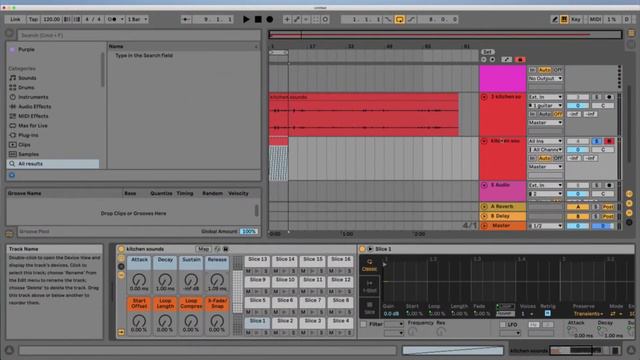Start playback with the Play button

pos(246,19)
